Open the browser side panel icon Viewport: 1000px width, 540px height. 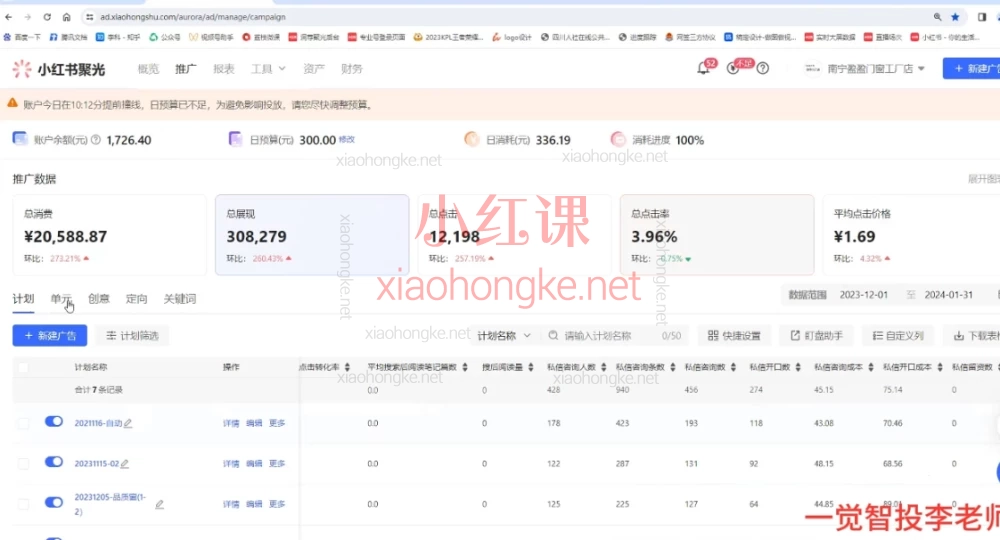click(982, 17)
